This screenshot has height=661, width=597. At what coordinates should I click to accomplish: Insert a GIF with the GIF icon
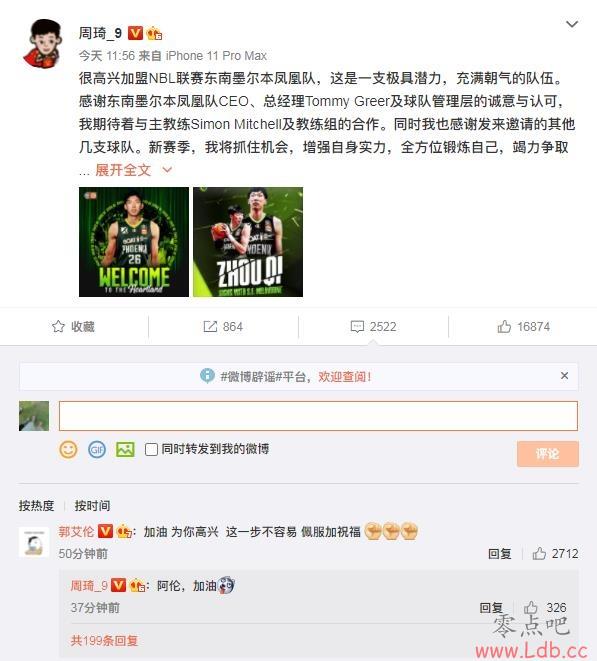pyautogui.click(x=97, y=449)
